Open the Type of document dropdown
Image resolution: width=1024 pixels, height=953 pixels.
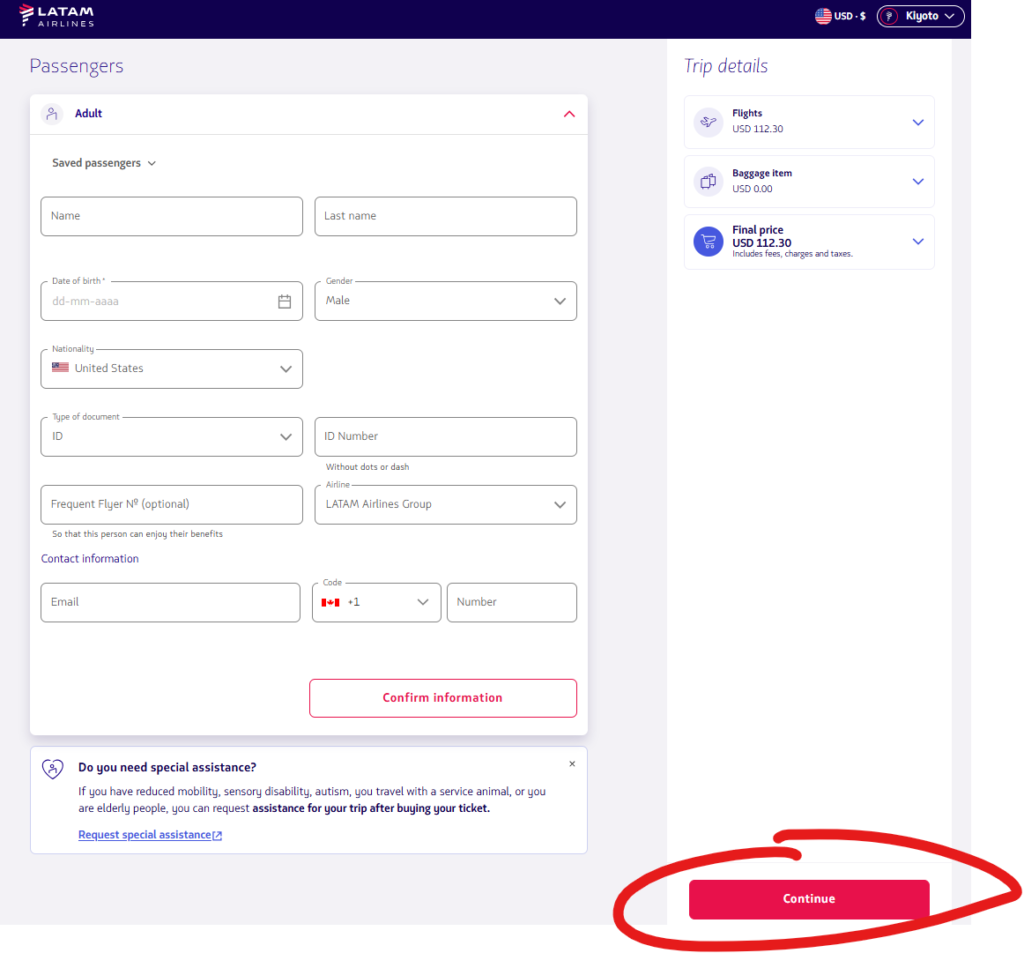tap(171, 437)
